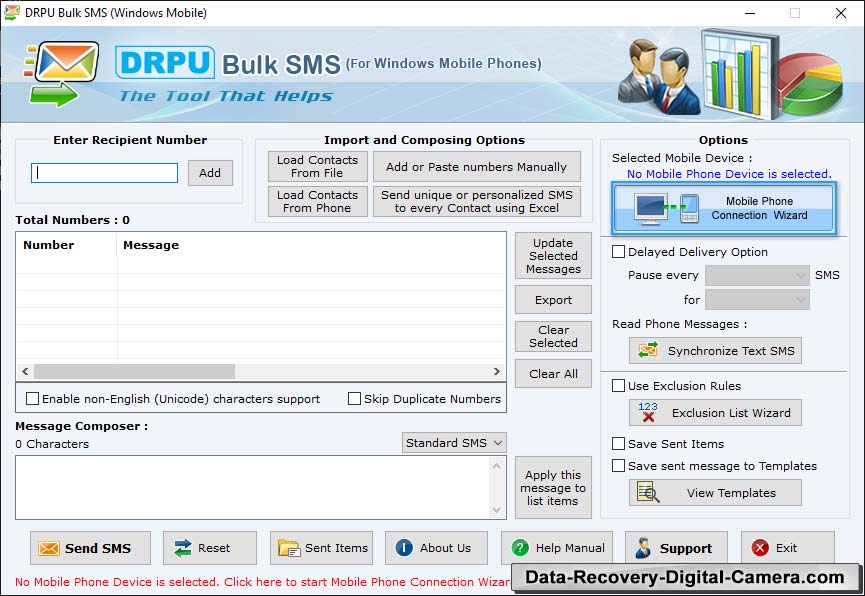The image size is (865, 596).
Task: Click the app icon in the title bar
Action: click(11, 12)
